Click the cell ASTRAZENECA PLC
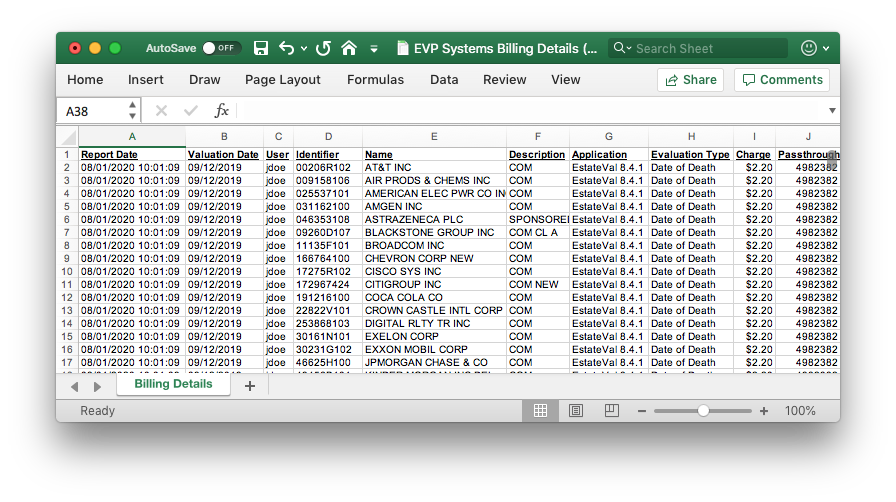Screen dimensions: 896x502 click(x=434, y=220)
